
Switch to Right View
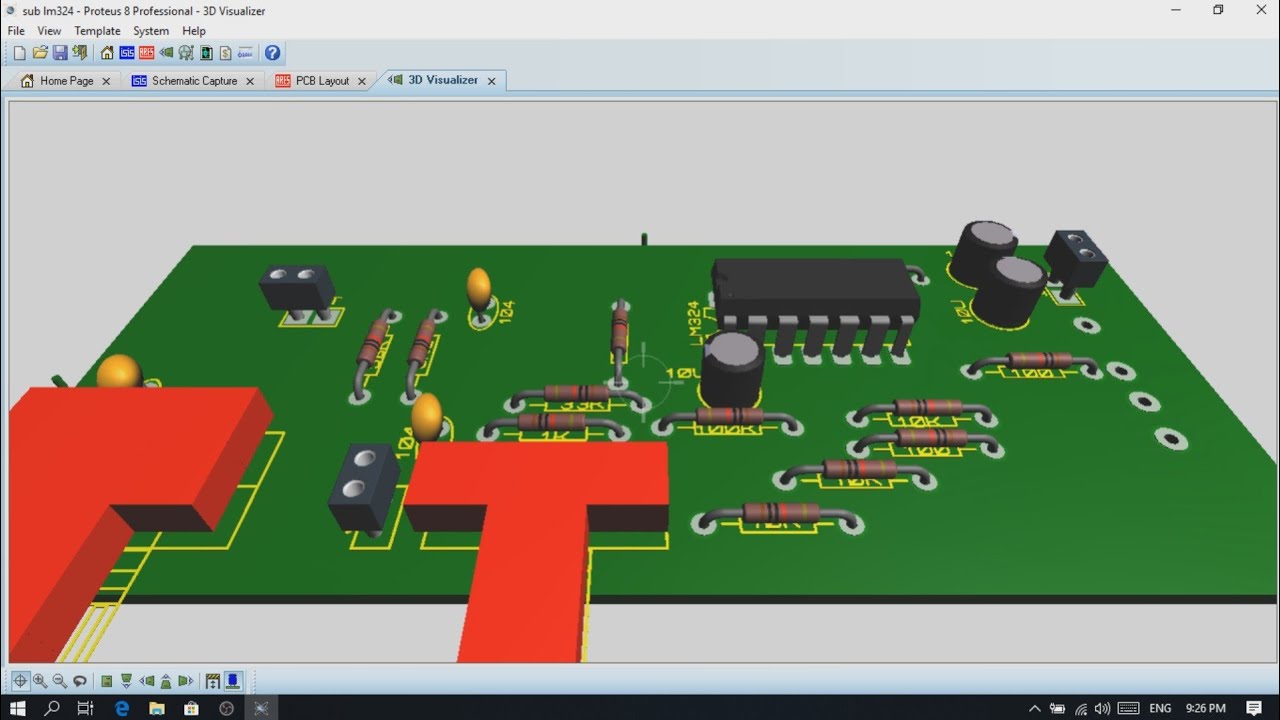point(185,681)
